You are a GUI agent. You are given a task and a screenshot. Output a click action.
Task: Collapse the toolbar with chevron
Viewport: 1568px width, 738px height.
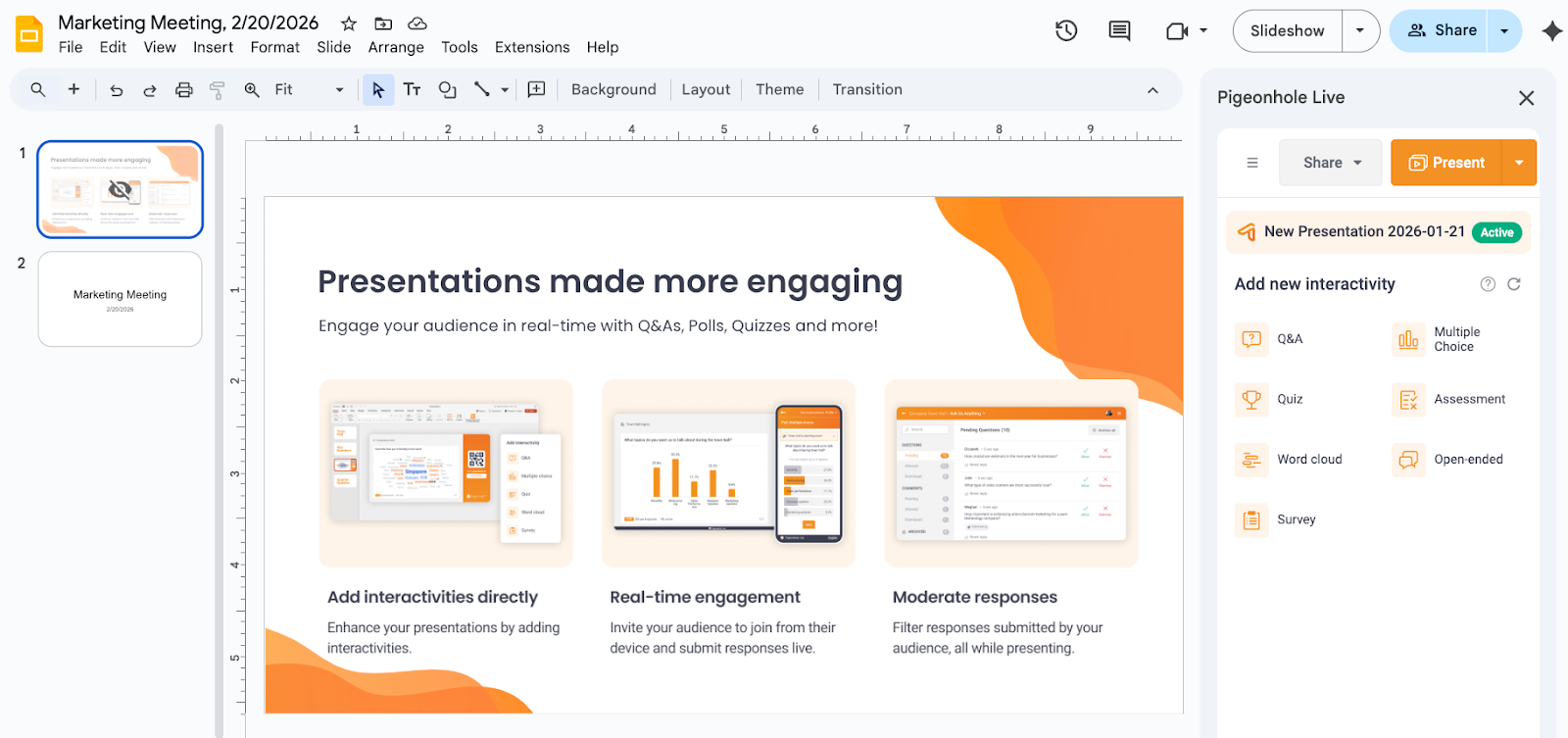1152,90
